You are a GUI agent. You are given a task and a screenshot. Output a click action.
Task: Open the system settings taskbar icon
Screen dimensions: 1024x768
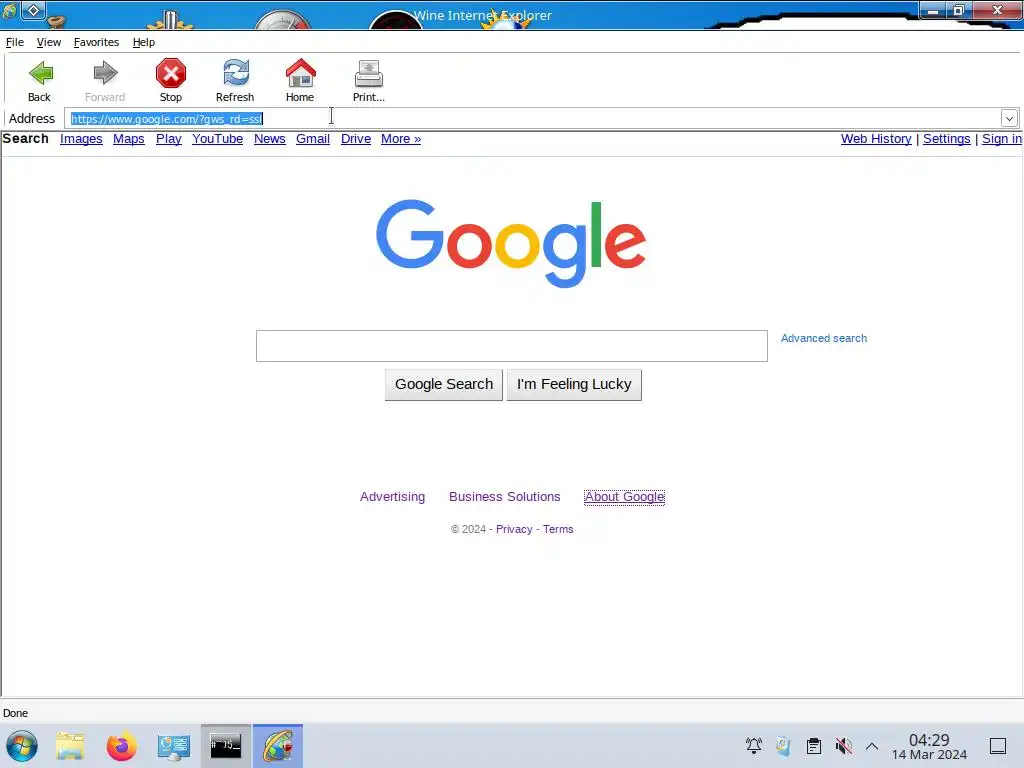click(174, 746)
